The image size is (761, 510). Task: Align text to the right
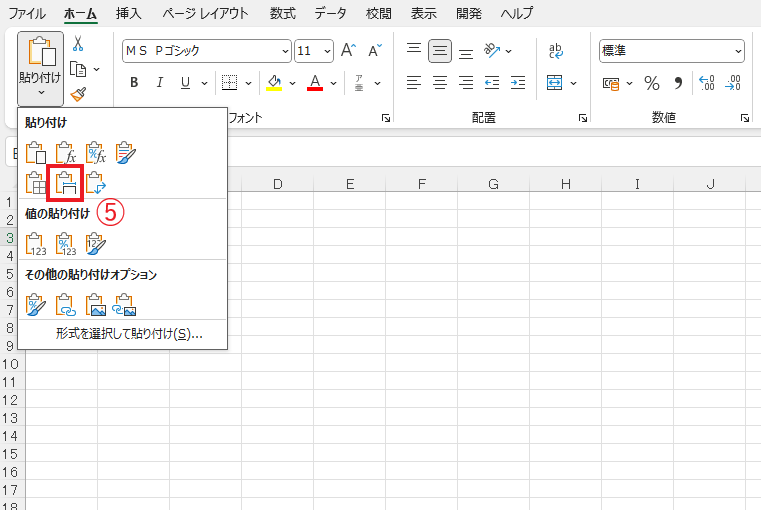click(466, 82)
